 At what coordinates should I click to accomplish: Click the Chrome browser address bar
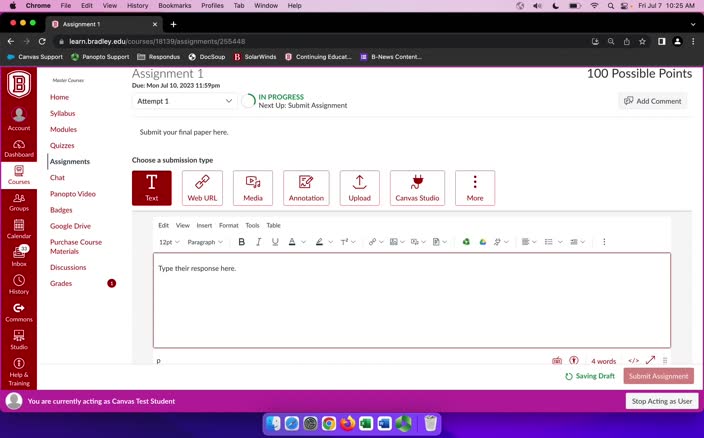[321, 41]
